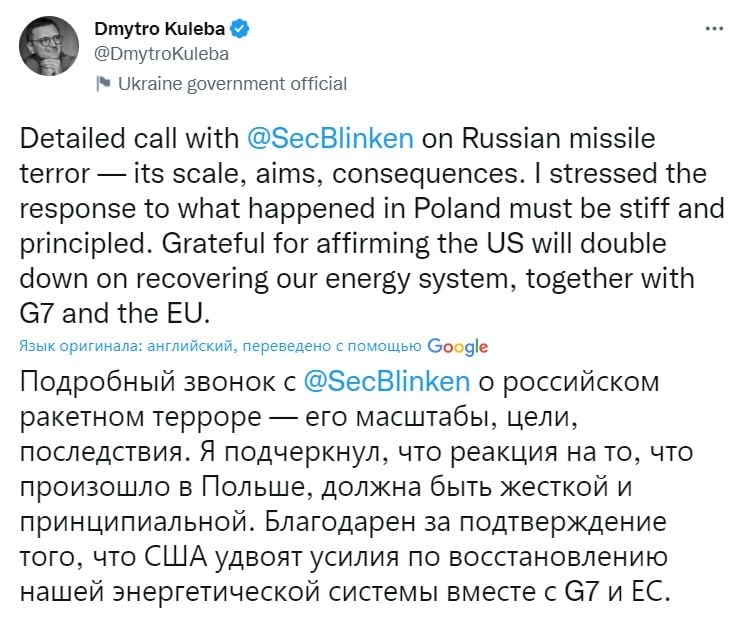Click the closing 'G7 и ЕС.' text
Viewport: 747px width, 626px height.
pyautogui.click(x=617, y=592)
